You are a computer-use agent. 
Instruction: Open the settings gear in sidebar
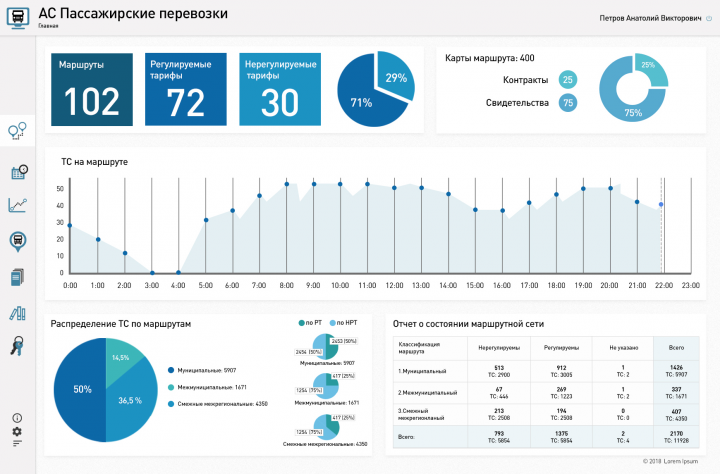[17, 431]
